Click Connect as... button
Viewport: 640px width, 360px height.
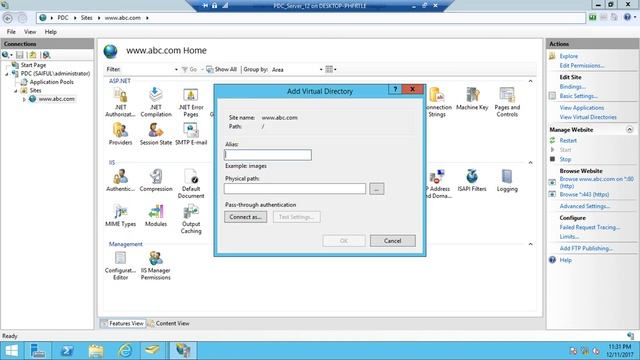point(245,217)
